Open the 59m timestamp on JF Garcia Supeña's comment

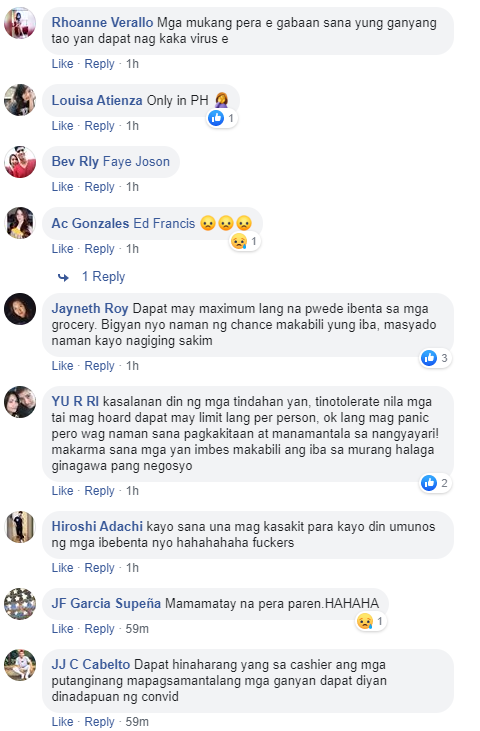pos(137,628)
